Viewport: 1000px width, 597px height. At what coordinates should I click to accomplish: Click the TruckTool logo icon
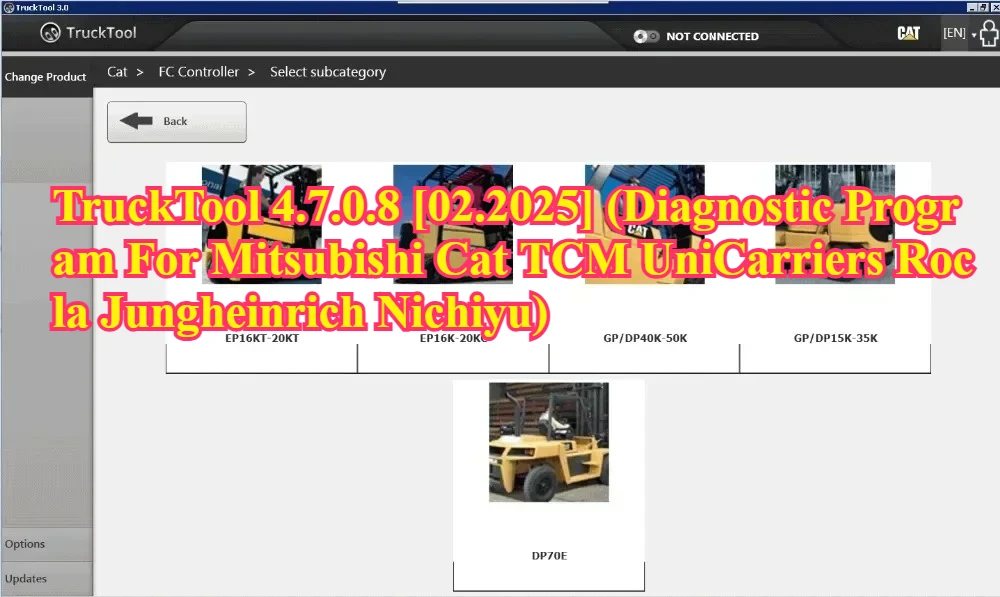[x=50, y=33]
